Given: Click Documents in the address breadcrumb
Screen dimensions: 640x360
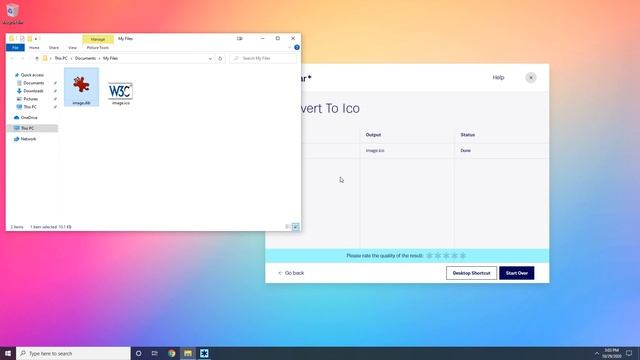Looking at the screenshot, I should click(x=85, y=58).
